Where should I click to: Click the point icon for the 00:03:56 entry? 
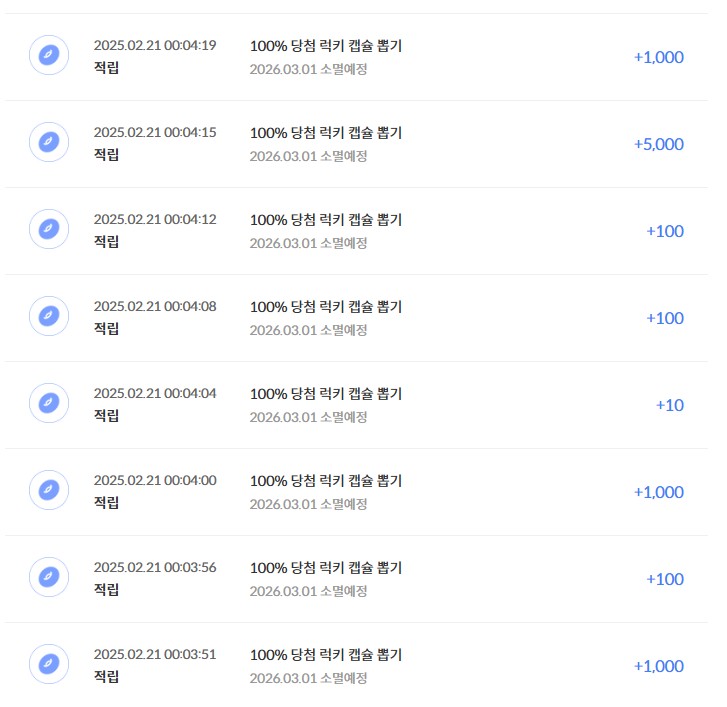pos(49,577)
